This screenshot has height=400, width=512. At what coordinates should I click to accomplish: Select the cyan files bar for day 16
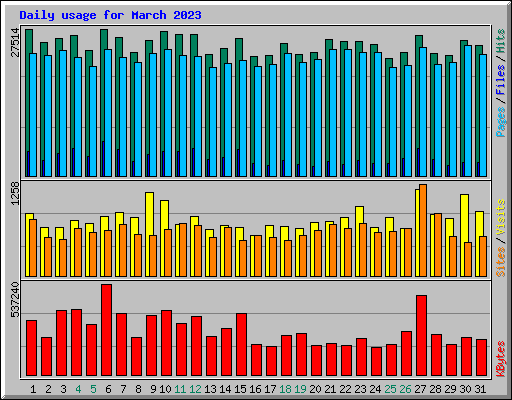pyautogui.click(x=258, y=121)
